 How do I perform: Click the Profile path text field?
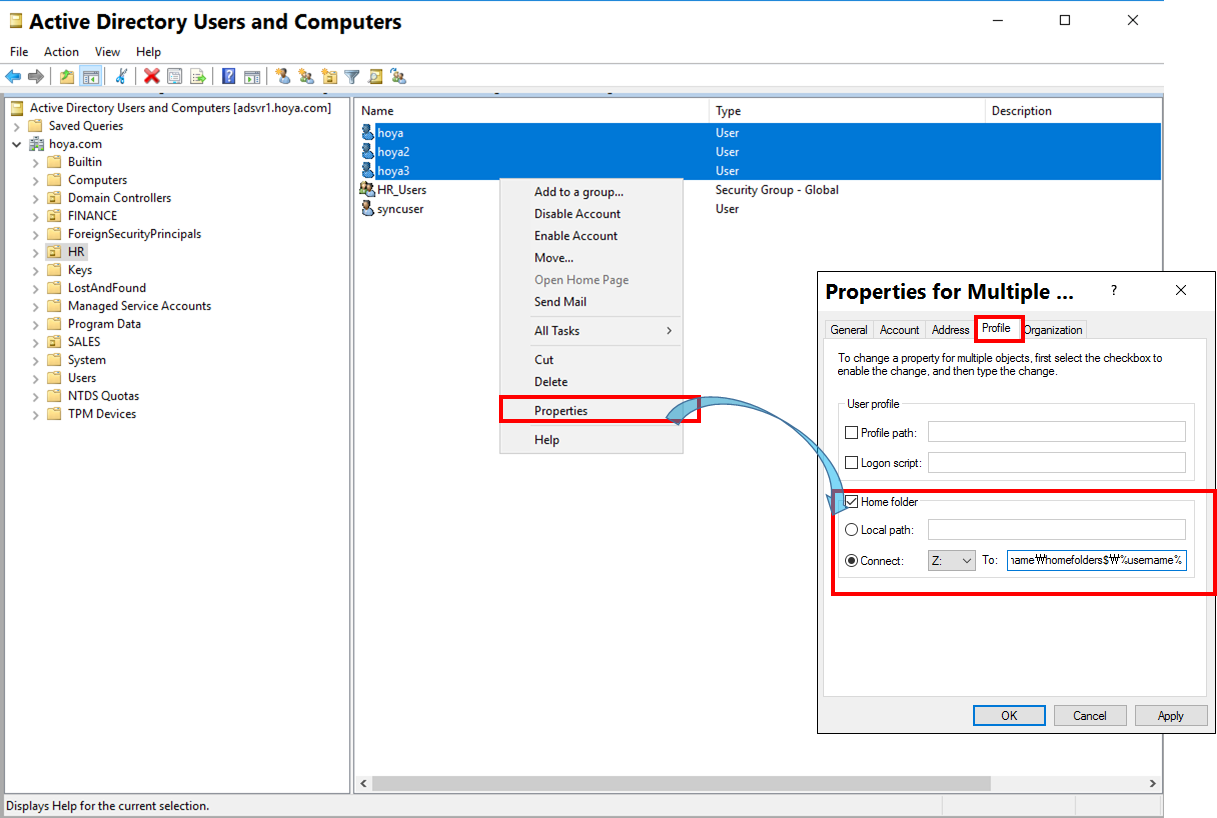[1057, 432]
